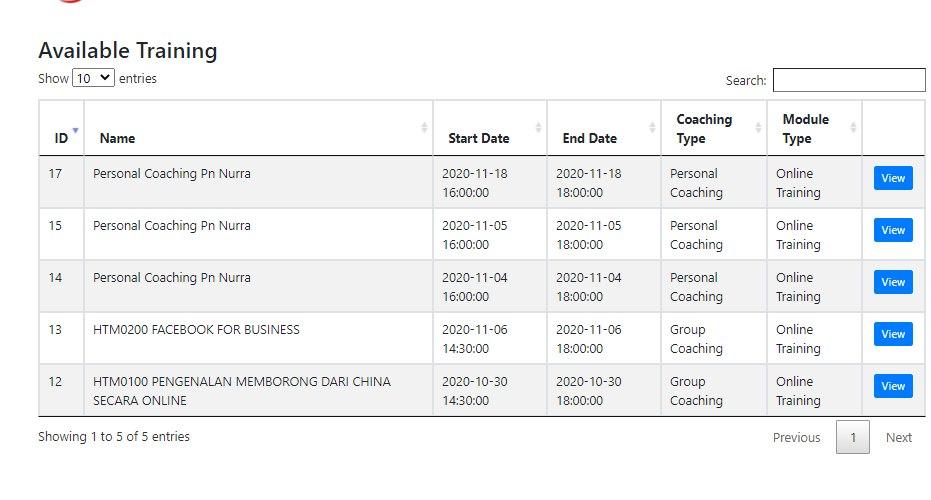View training ID 14 details

tap(893, 282)
